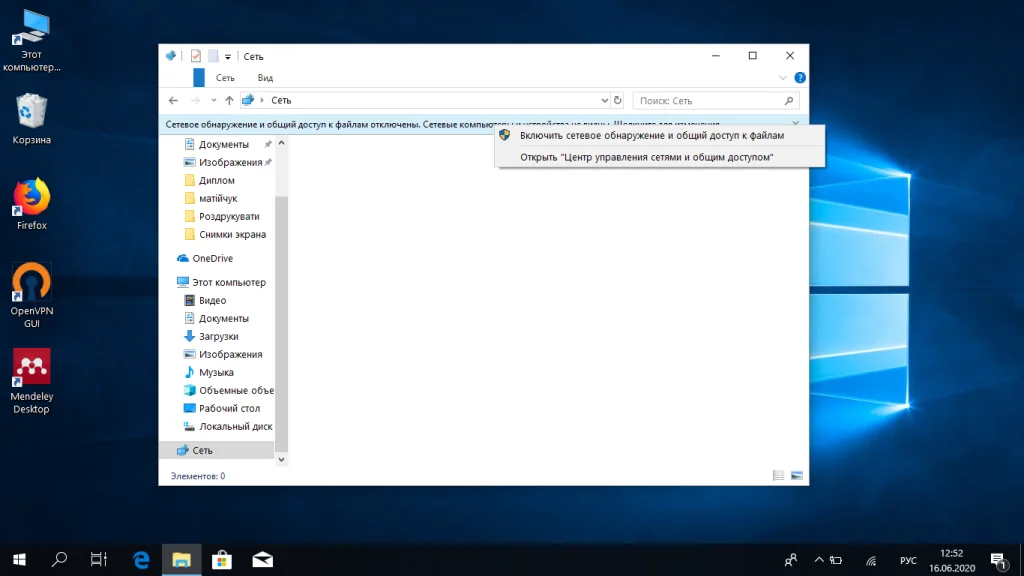Show hidden system tray icons

pyautogui.click(x=819, y=560)
